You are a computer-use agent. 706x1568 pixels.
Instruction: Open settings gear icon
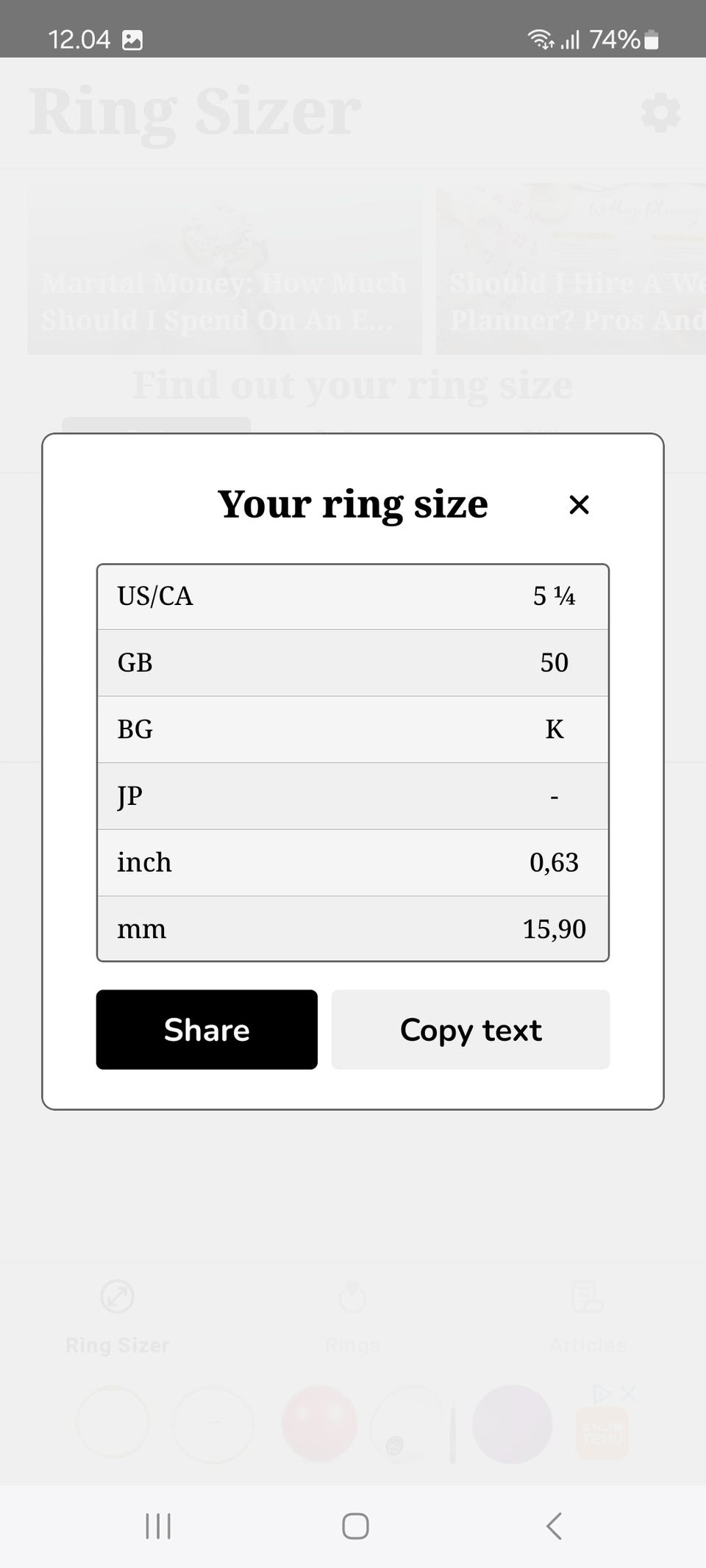point(660,112)
